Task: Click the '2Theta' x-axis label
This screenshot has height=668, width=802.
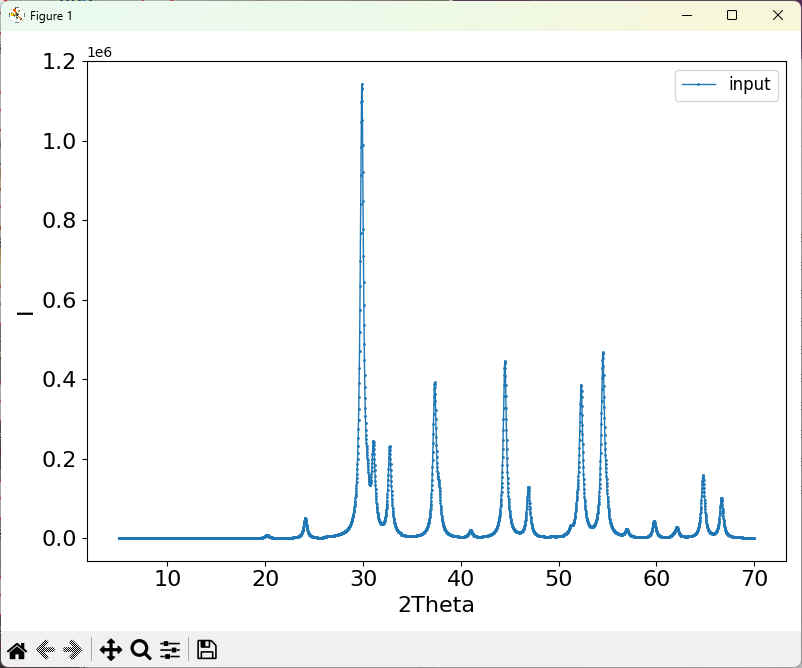Action: (436, 605)
